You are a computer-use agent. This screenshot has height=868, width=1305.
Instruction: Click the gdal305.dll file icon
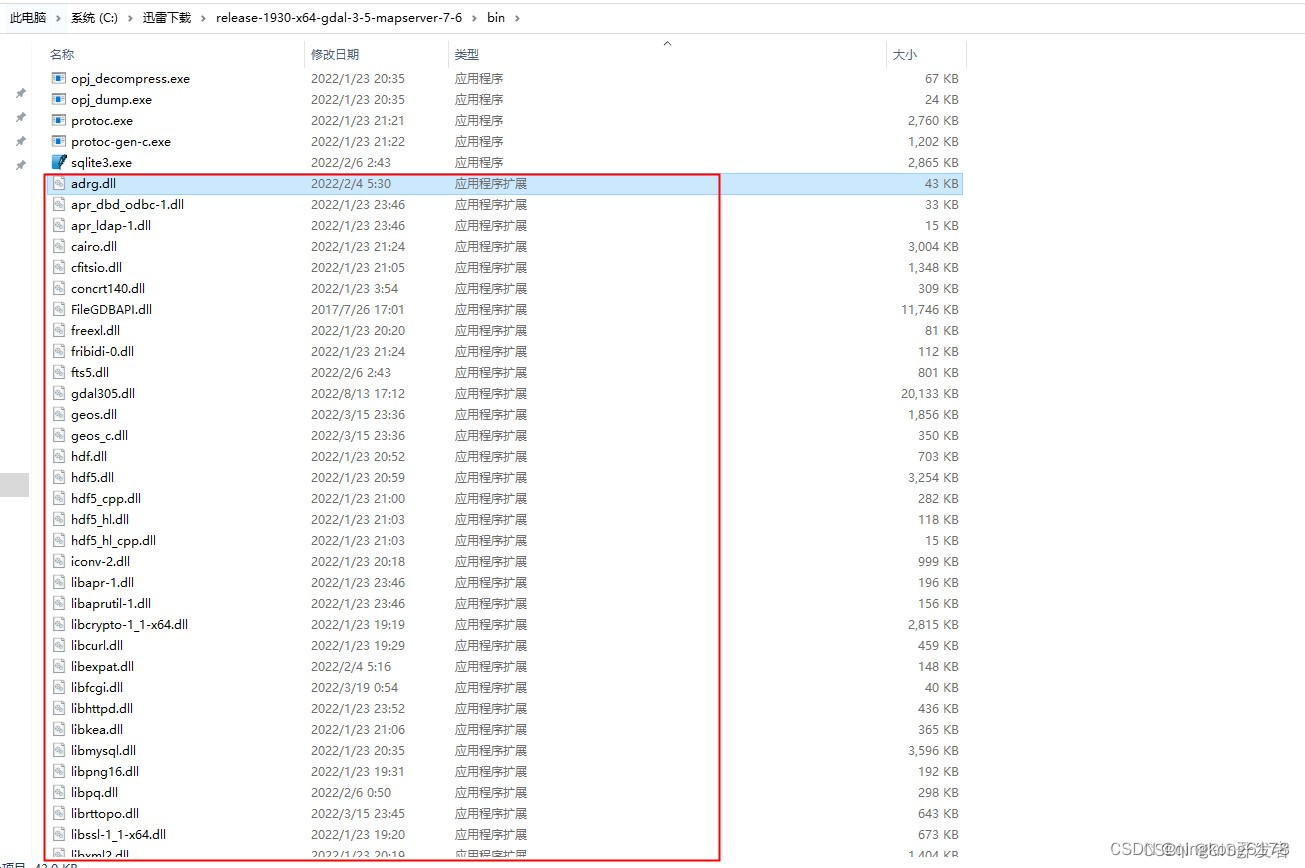(x=61, y=393)
